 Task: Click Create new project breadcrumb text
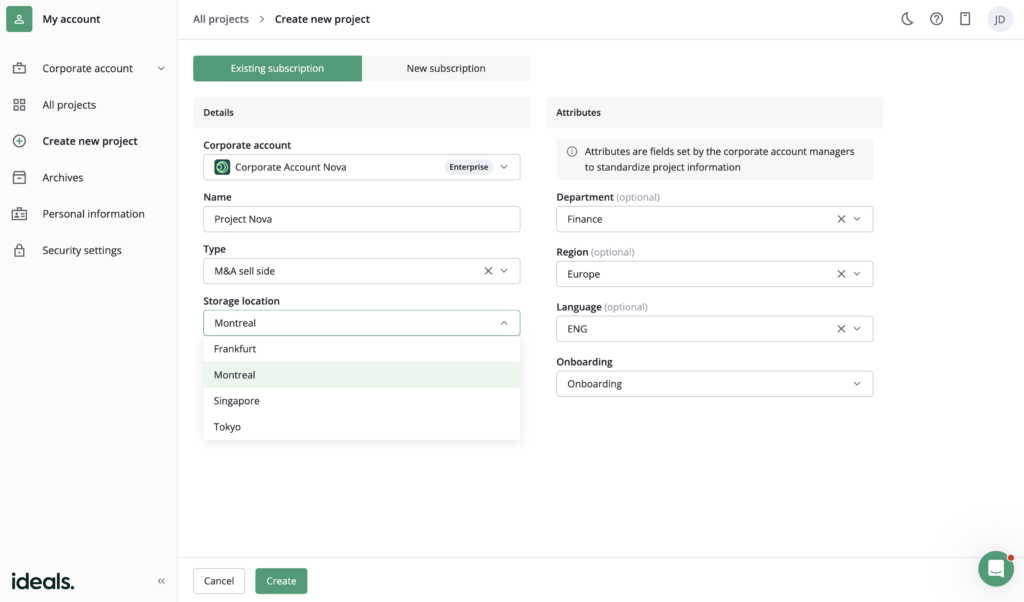322,19
